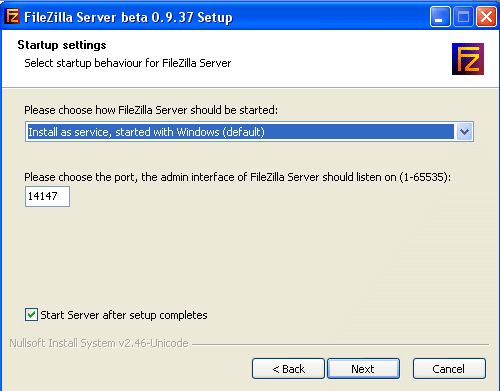Go to the Next setup page

coord(363,369)
